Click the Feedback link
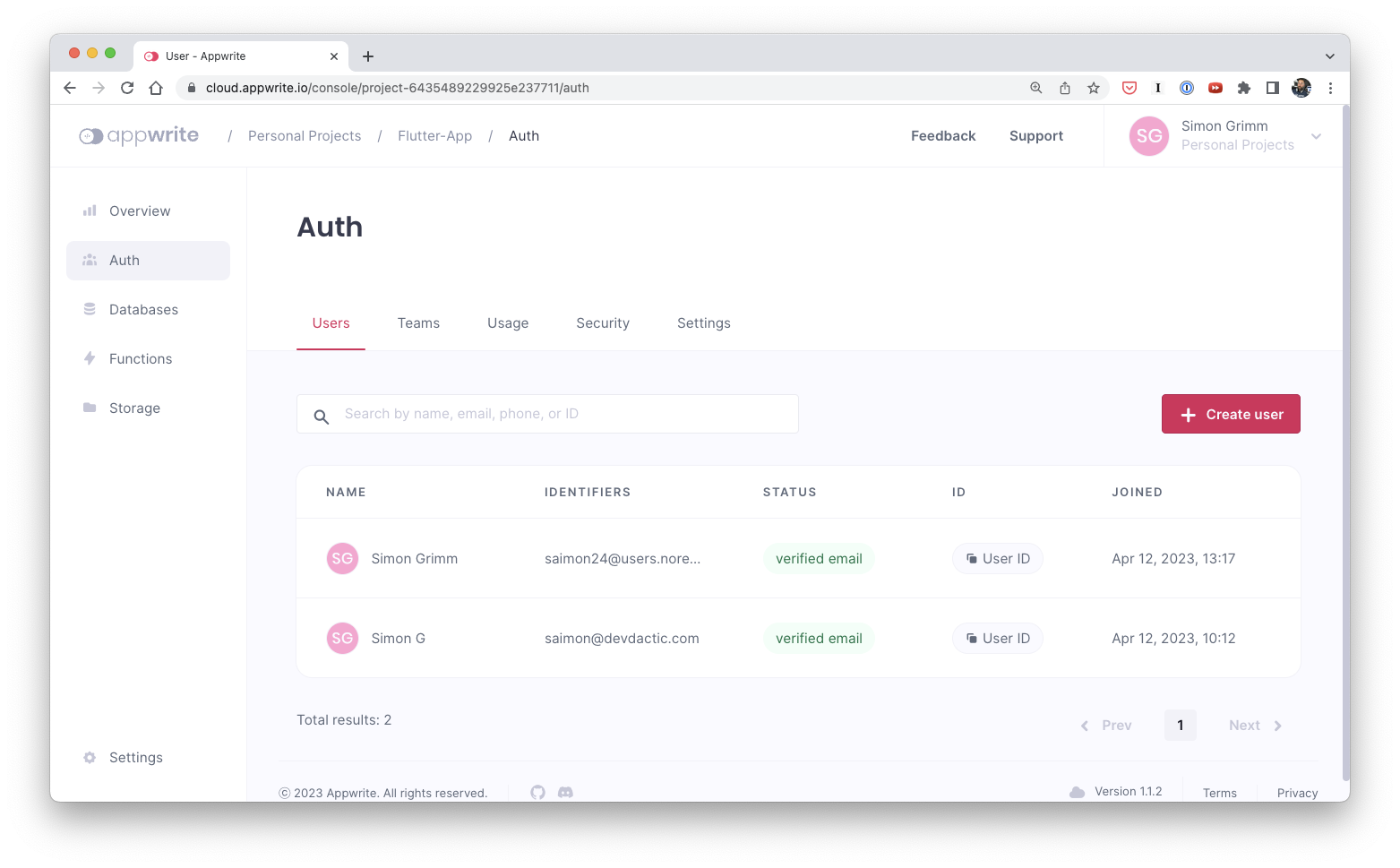This screenshot has width=1400, height=868. (x=943, y=136)
